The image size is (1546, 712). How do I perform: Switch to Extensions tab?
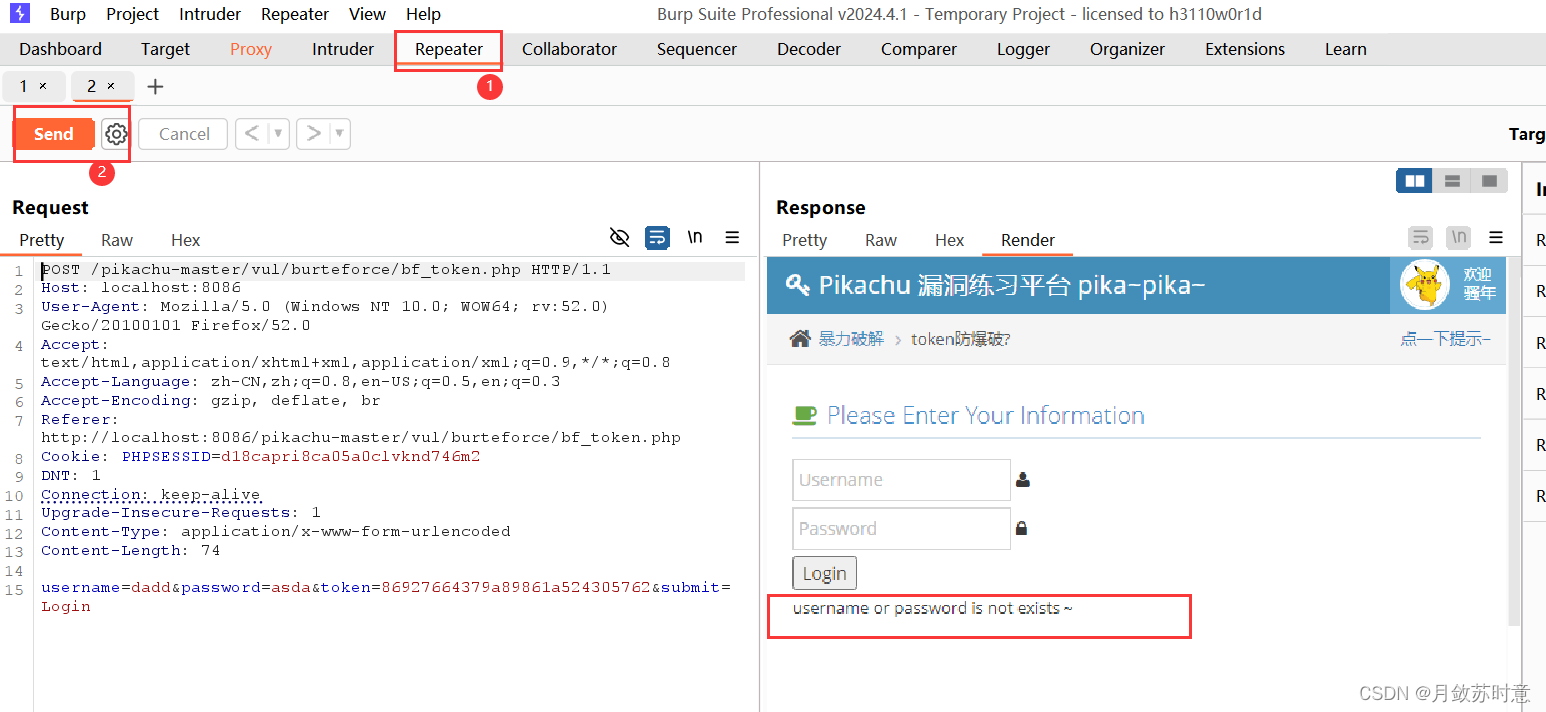click(1245, 49)
